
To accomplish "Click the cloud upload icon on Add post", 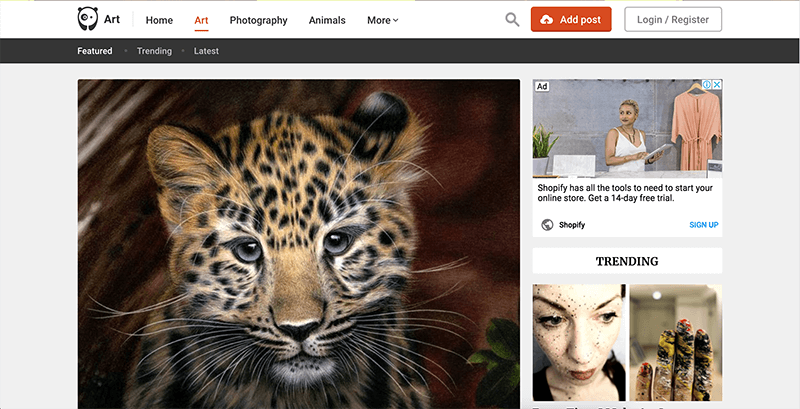I will [546, 19].
